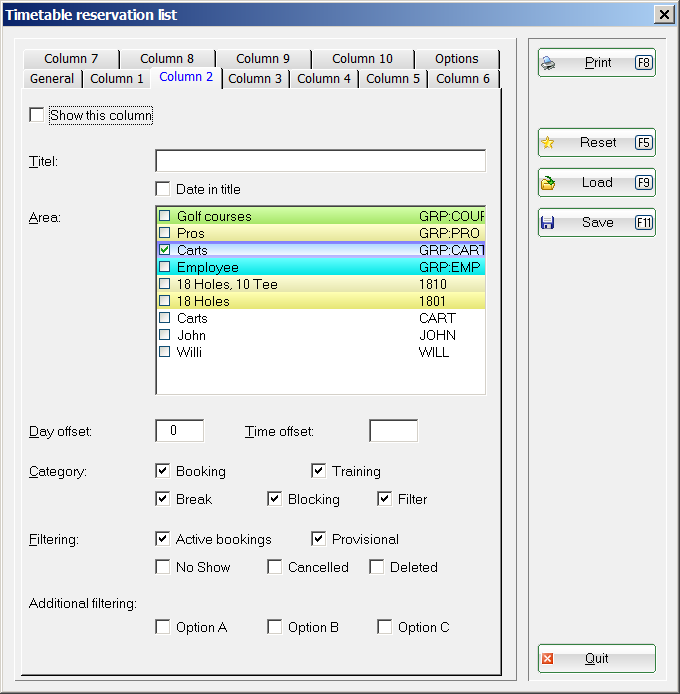Viewport: 680px width, 694px height.
Task: Go to the General tab
Action: [52, 79]
